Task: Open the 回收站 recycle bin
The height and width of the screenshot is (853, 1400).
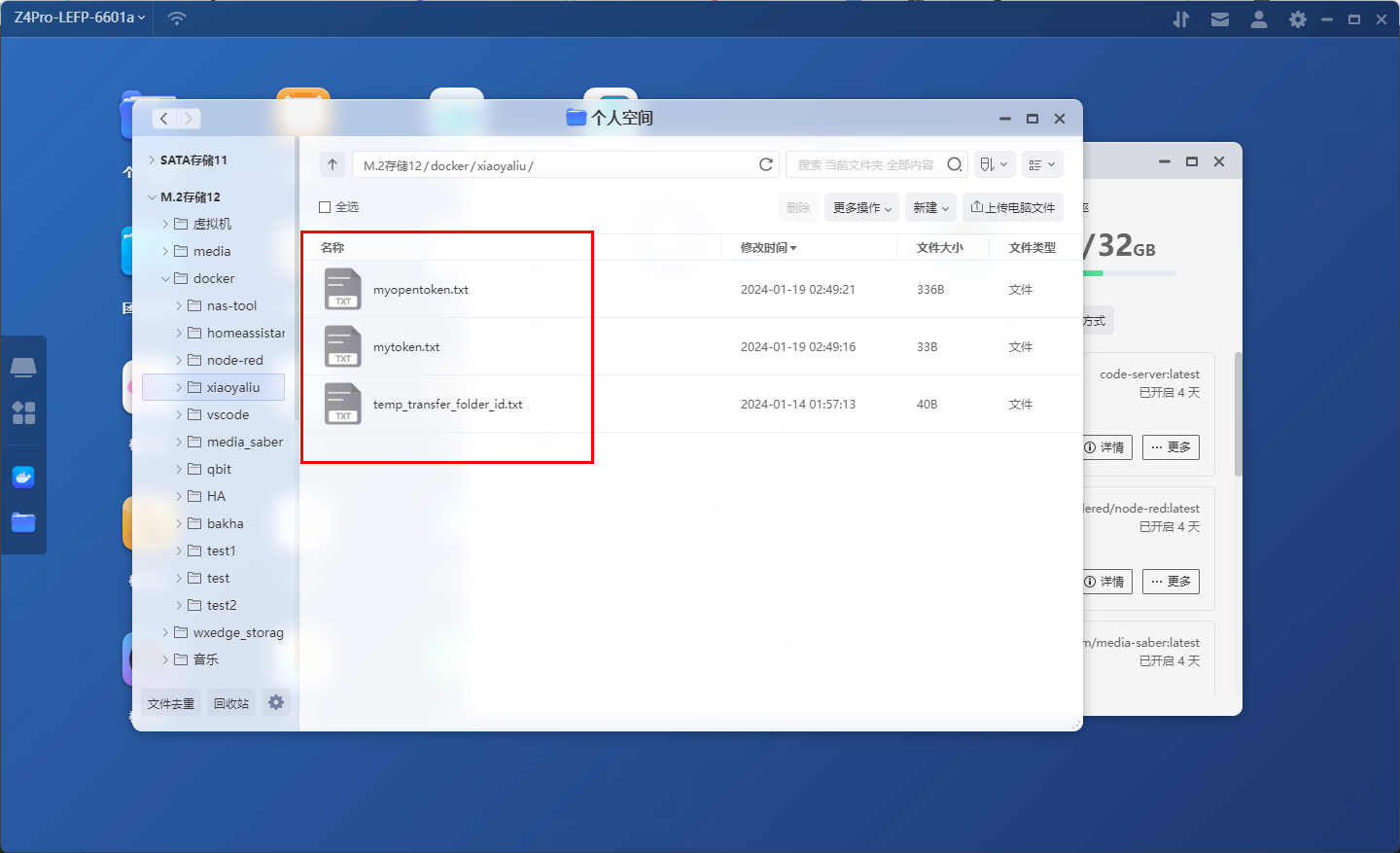Action: [231, 703]
